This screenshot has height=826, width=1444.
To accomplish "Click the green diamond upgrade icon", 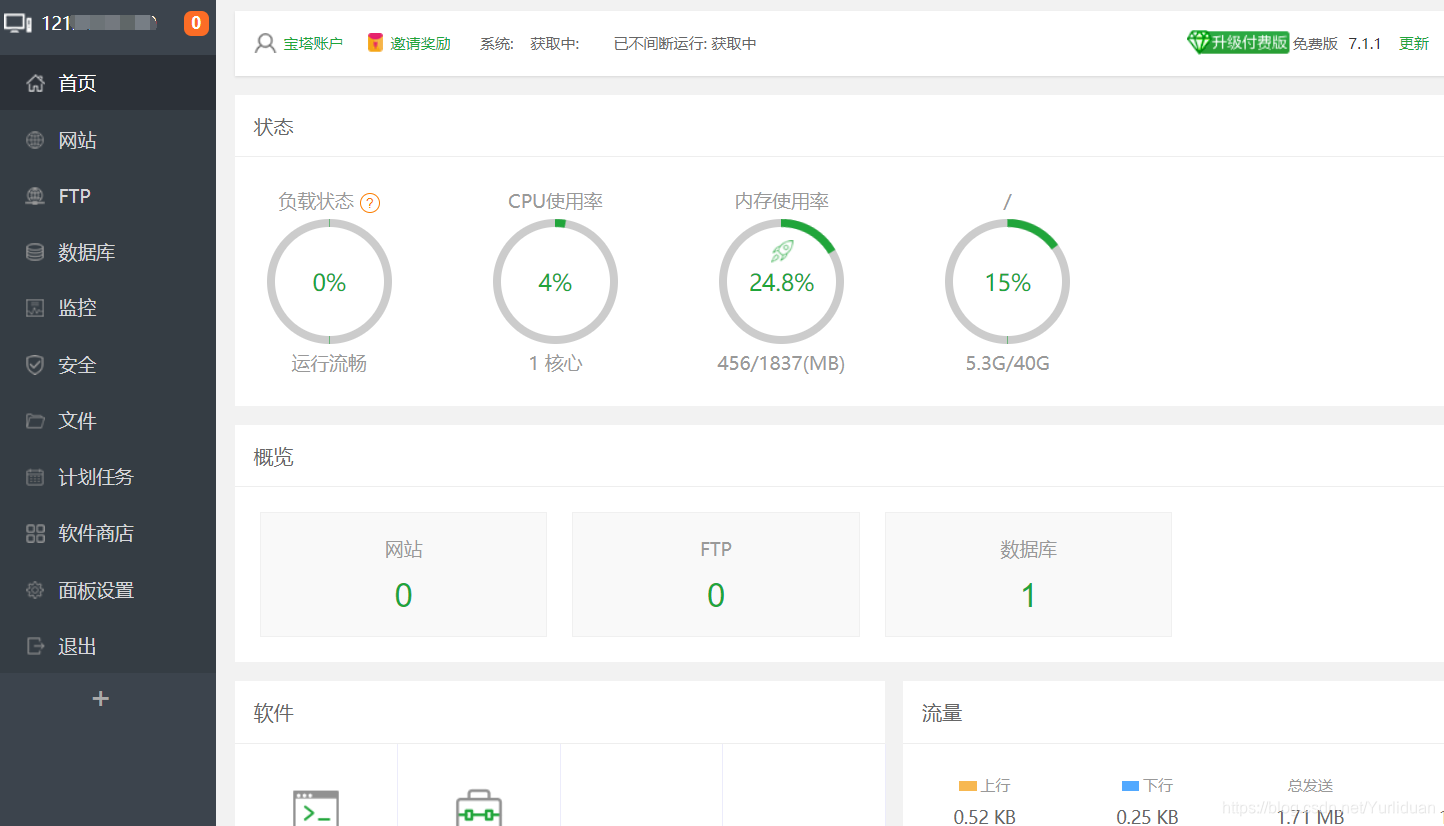I will pos(1199,42).
